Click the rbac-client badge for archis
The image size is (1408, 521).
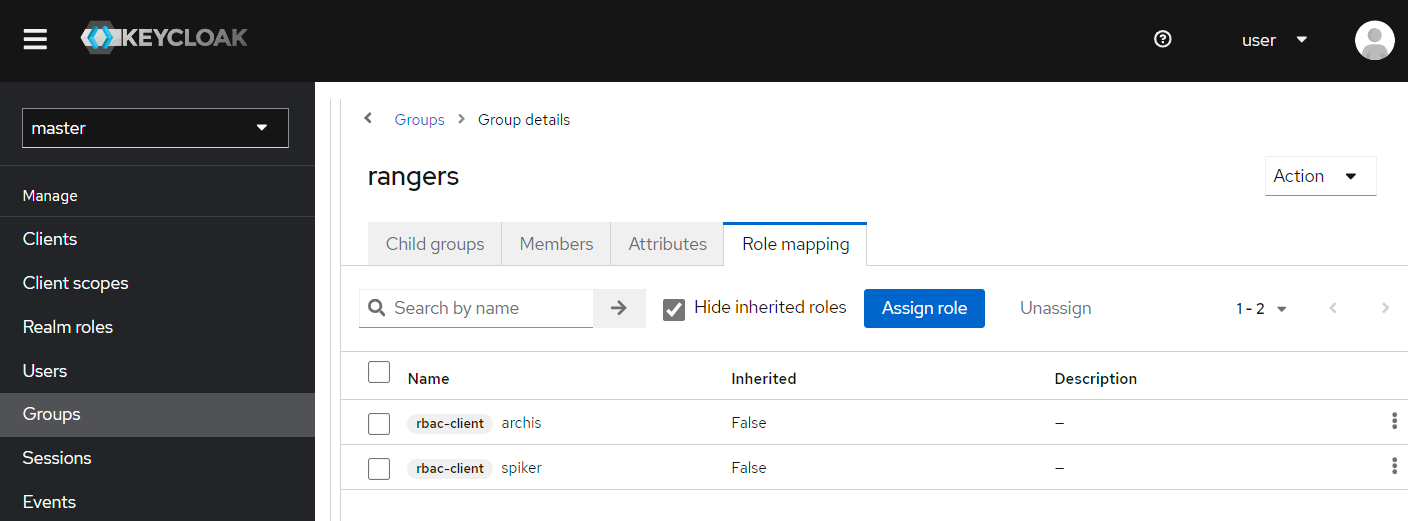pos(450,423)
